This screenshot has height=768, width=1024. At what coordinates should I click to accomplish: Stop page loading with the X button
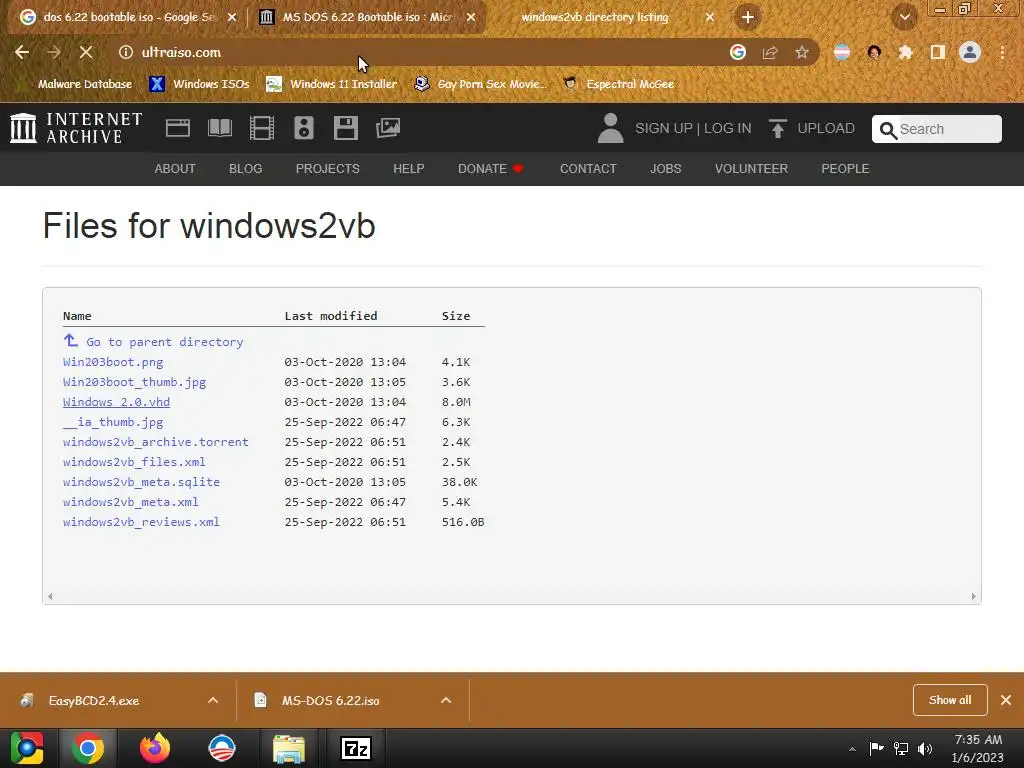click(x=86, y=52)
